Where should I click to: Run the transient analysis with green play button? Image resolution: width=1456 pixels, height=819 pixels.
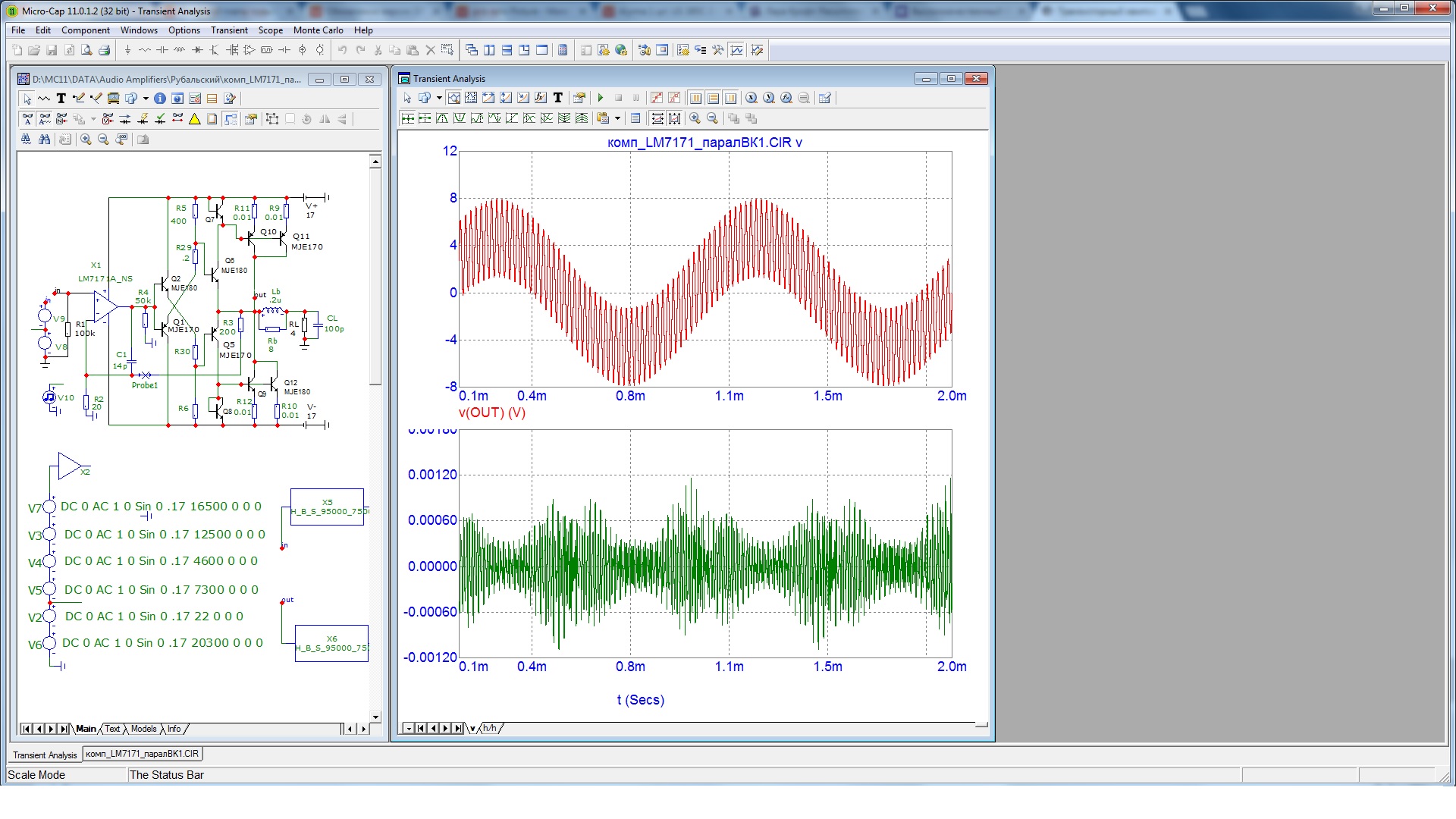pyautogui.click(x=601, y=98)
